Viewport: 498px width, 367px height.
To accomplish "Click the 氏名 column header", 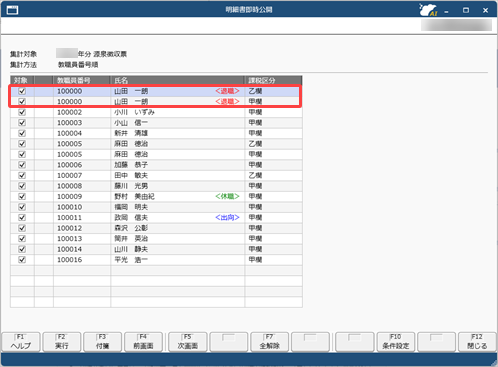I will pyautogui.click(x=177, y=80).
